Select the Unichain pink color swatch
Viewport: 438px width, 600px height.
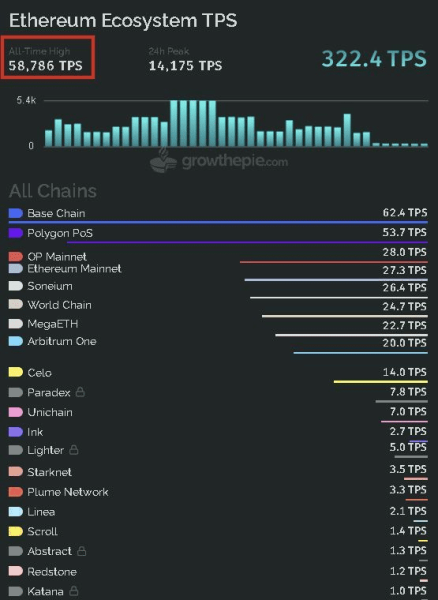[x=16, y=412]
